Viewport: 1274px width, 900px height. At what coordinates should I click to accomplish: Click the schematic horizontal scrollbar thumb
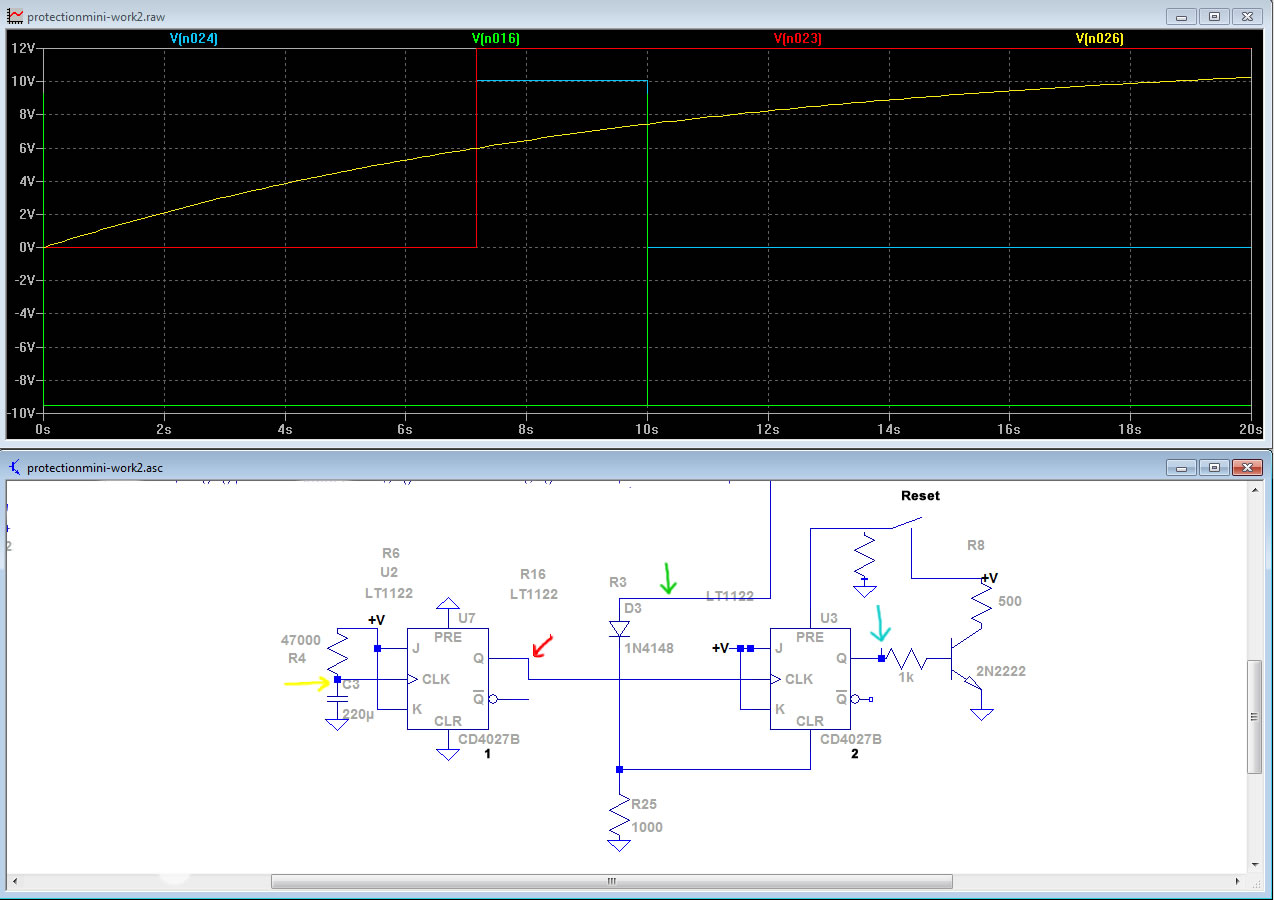(x=611, y=882)
